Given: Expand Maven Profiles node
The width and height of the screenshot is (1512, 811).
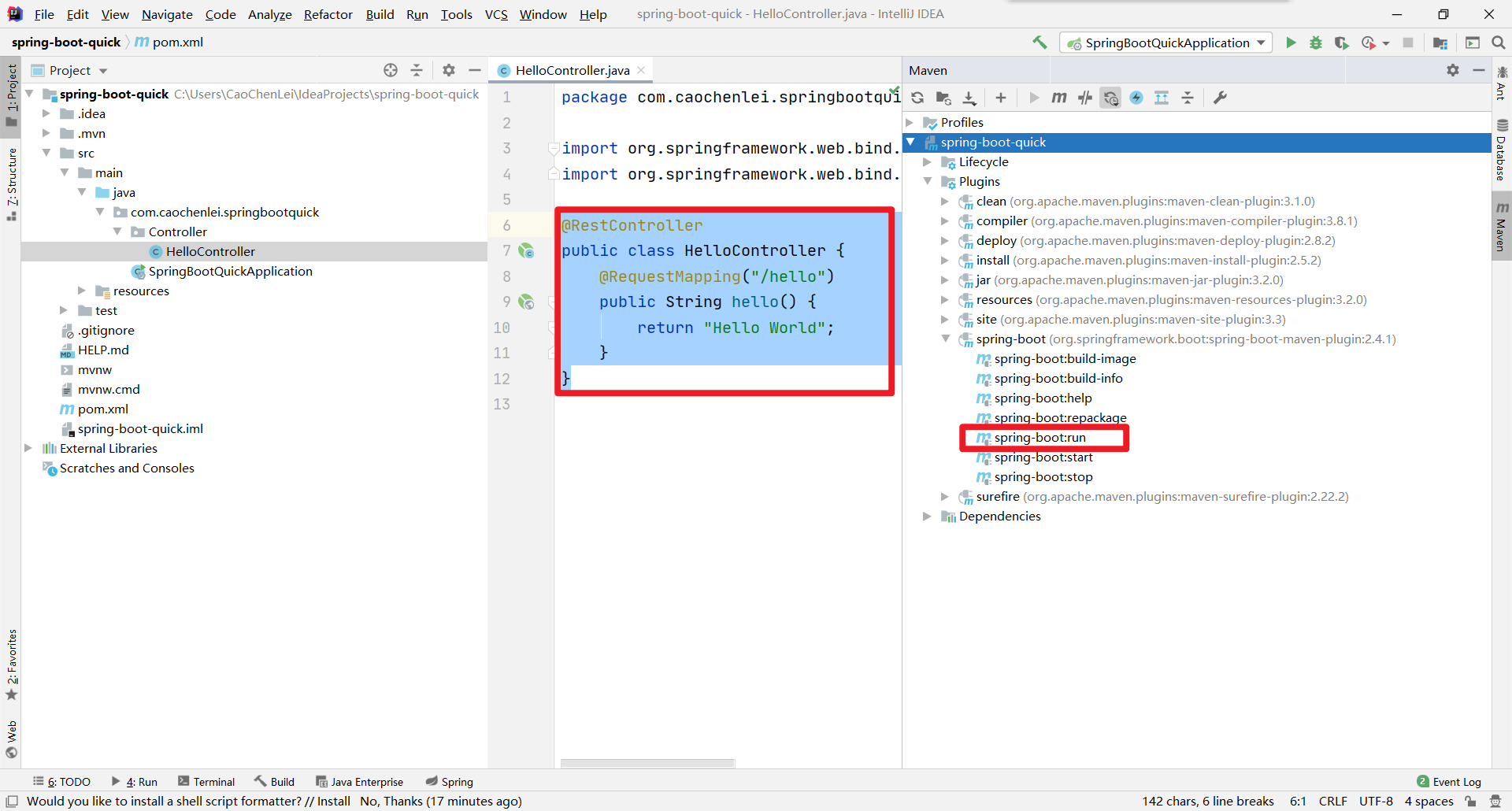Looking at the screenshot, I should tap(910, 122).
